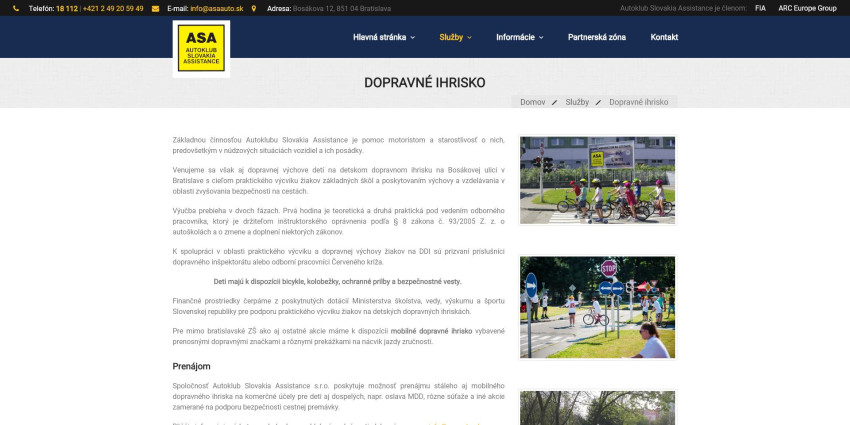Image resolution: width=850 pixels, height=425 pixels.
Task: Click the ASA Autoklub Slovakia Assistance logo
Action: tap(201, 49)
